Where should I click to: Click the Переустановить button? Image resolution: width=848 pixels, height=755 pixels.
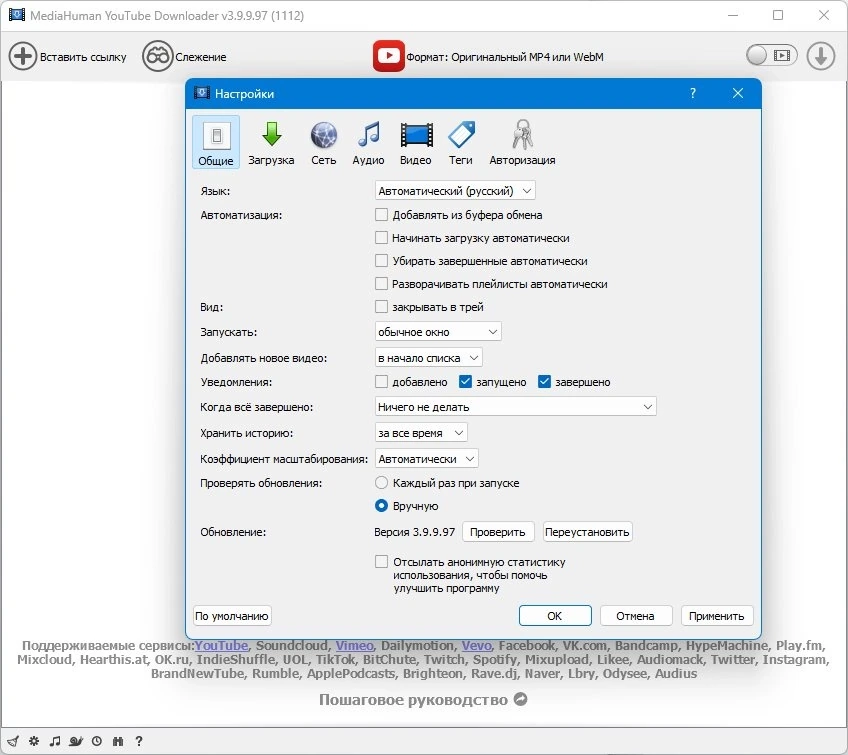point(587,532)
